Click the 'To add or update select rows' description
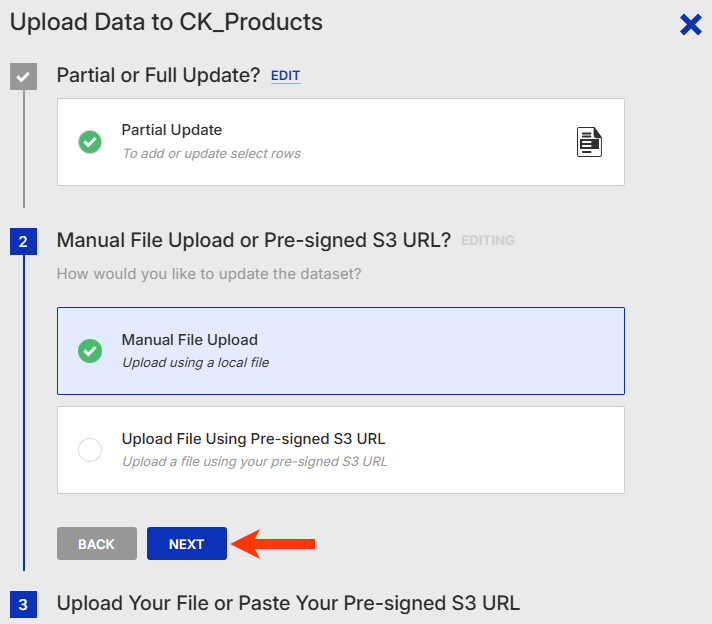Image resolution: width=712 pixels, height=624 pixels. 211,154
